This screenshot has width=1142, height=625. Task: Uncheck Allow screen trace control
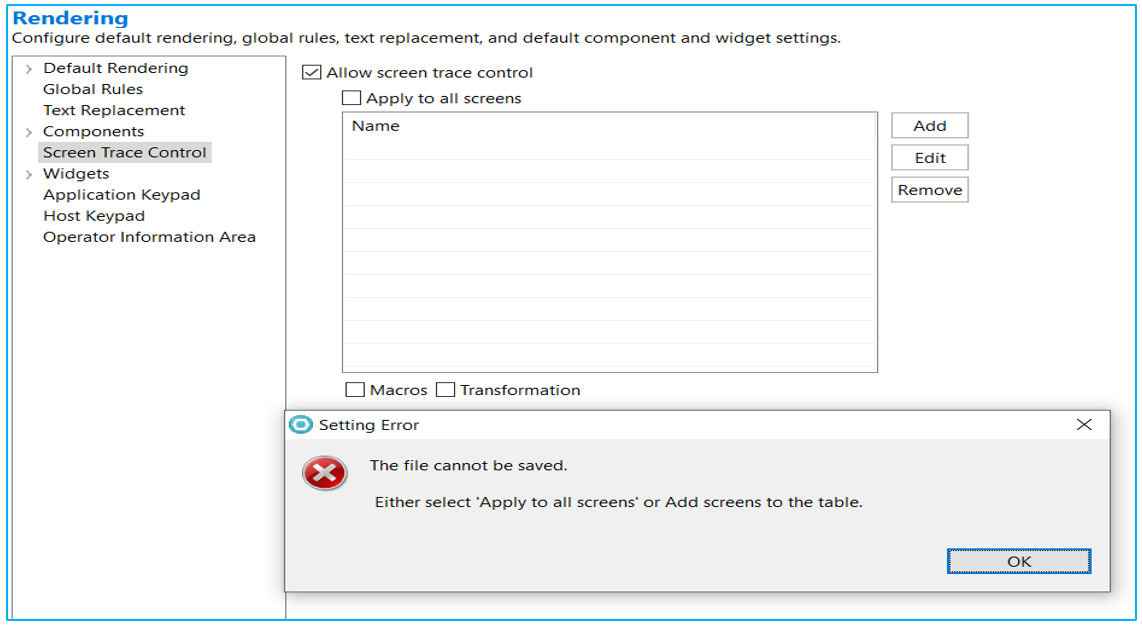312,73
